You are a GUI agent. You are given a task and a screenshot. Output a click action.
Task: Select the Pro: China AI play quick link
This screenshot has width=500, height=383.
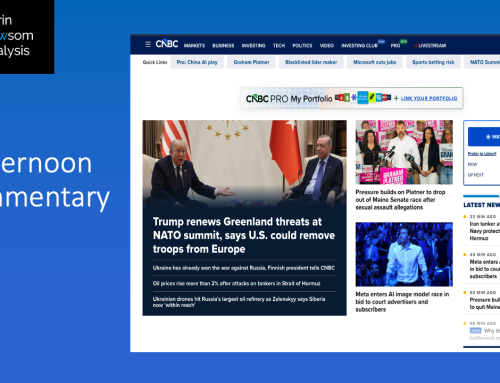197,62
